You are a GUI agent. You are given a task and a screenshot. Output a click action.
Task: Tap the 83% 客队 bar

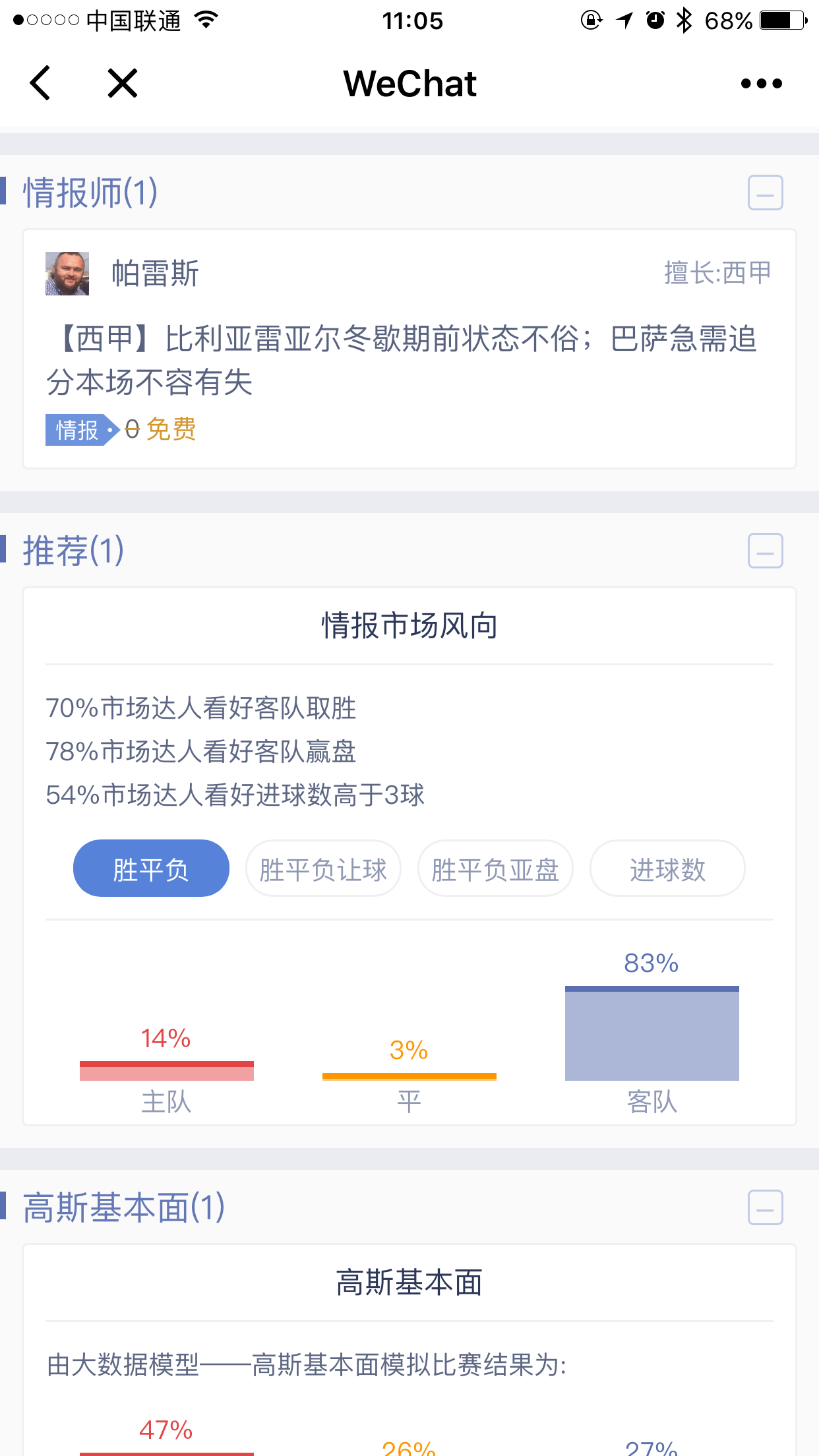pyautogui.click(x=652, y=1033)
